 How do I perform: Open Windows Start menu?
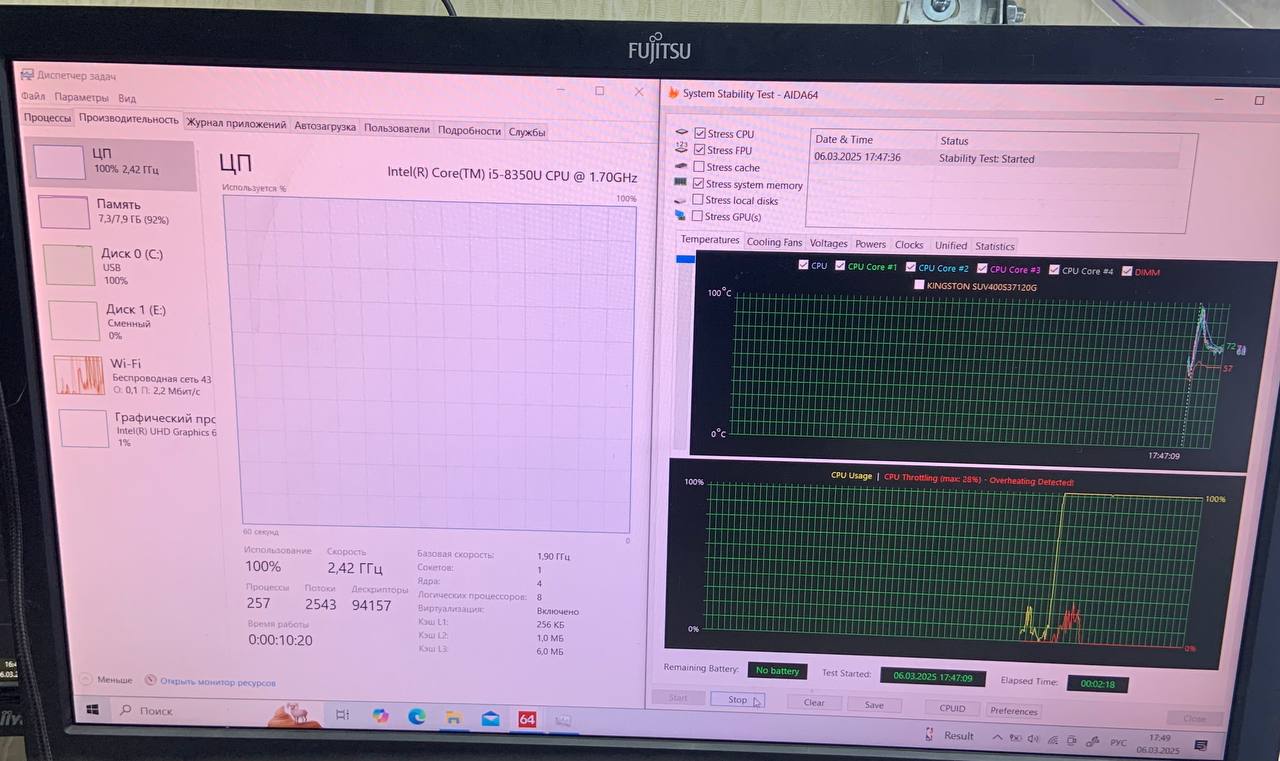tap(92, 709)
